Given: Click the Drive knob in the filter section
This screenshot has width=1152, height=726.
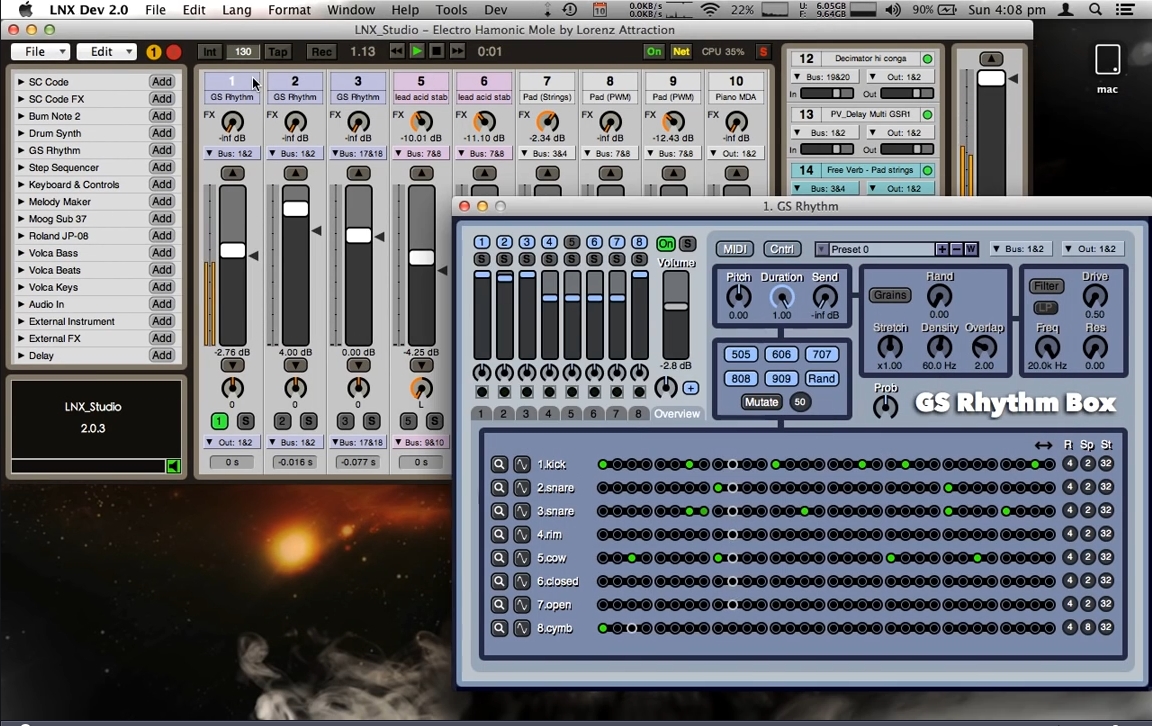Looking at the screenshot, I should [x=1095, y=296].
